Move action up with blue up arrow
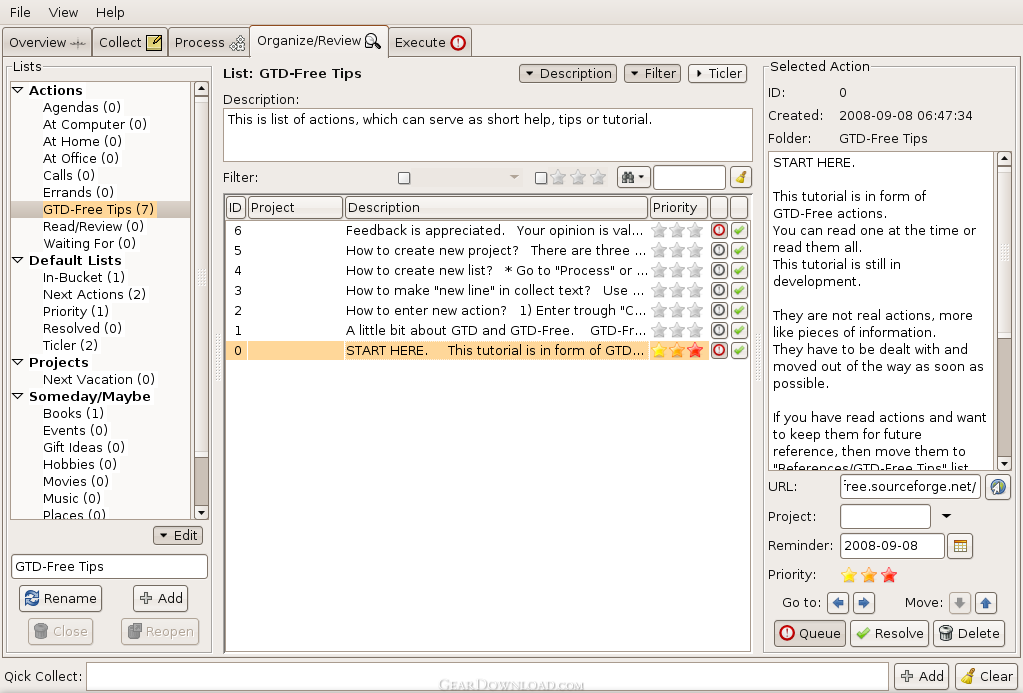This screenshot has height=693, width=1023. click(986, 602)
